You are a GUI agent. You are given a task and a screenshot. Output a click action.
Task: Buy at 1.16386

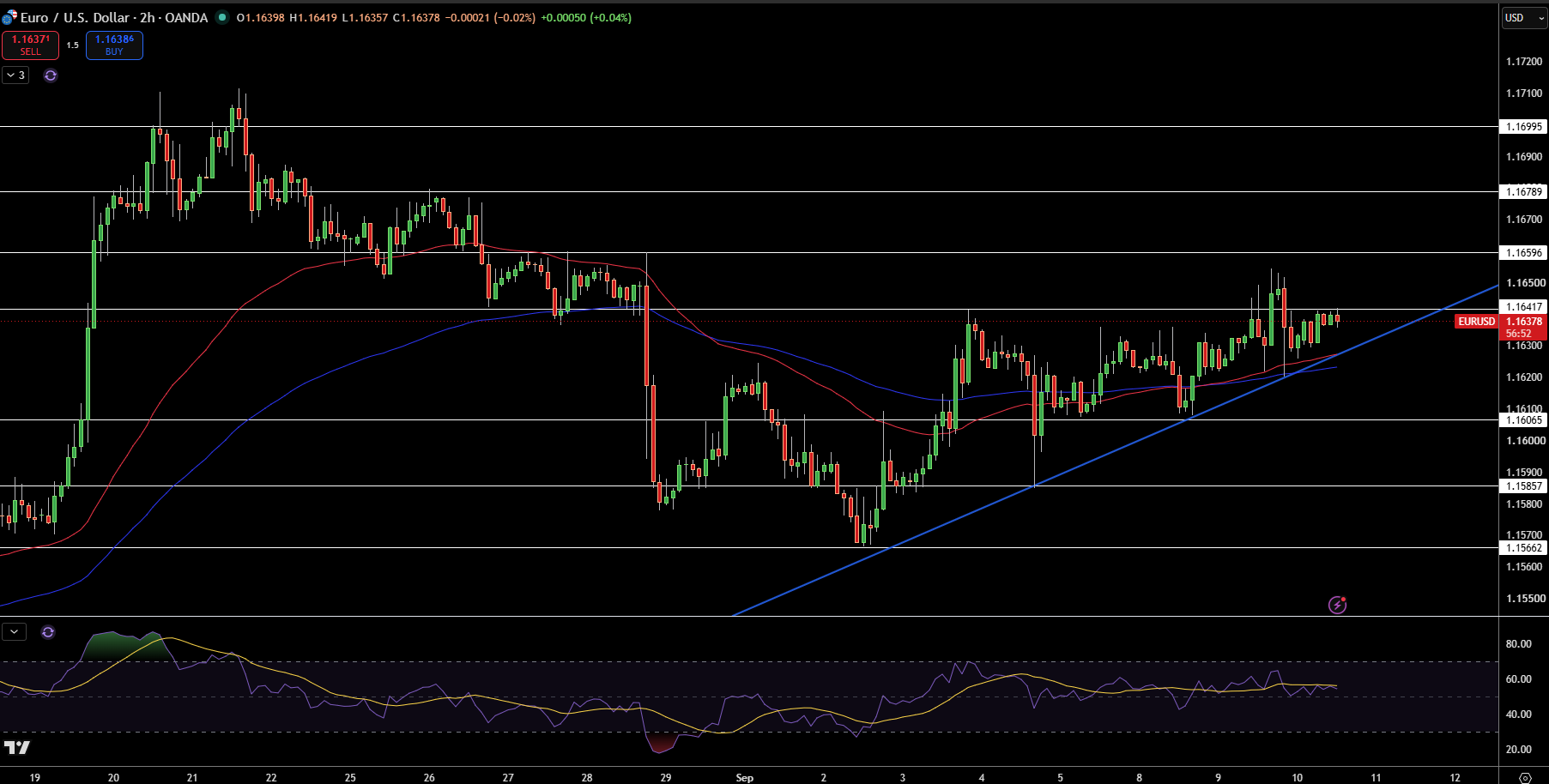pos(114,45)
